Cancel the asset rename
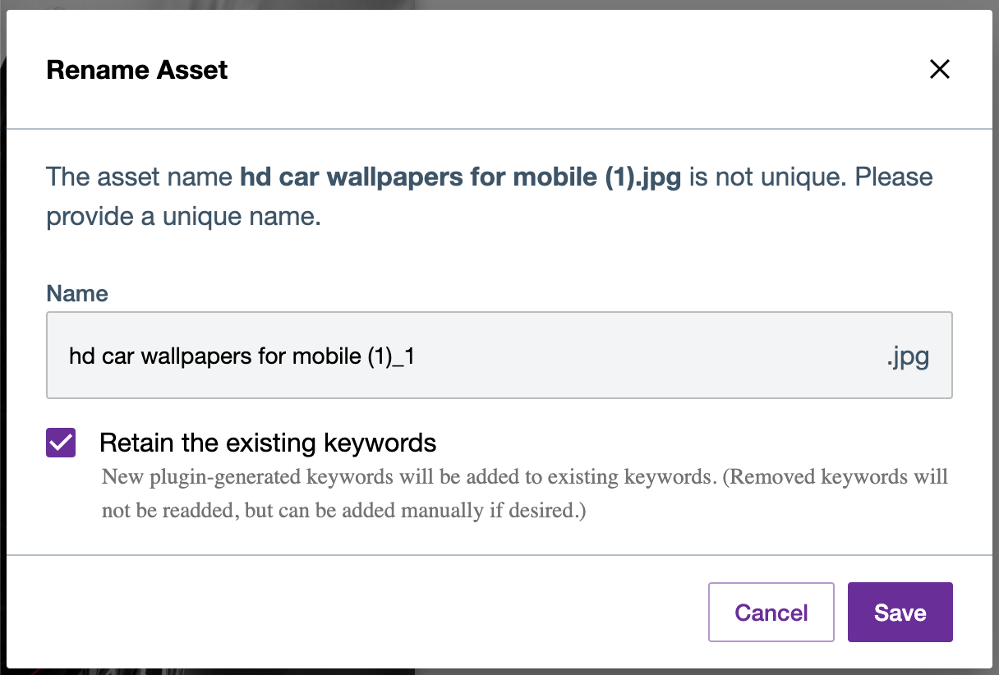Image resolution: width=999 pixels, height=677 pixels. coord(771,612)
